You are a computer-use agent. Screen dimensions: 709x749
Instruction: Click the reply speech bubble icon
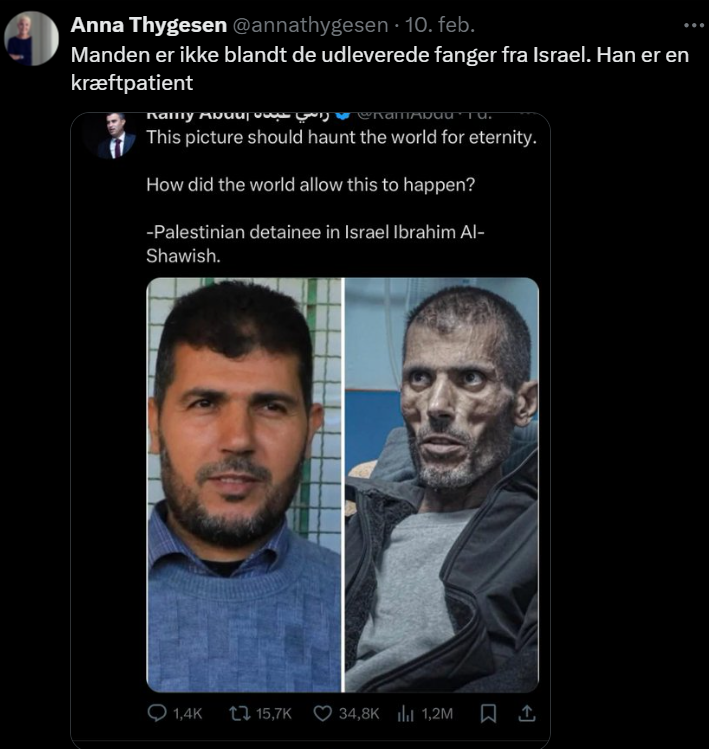156,714
